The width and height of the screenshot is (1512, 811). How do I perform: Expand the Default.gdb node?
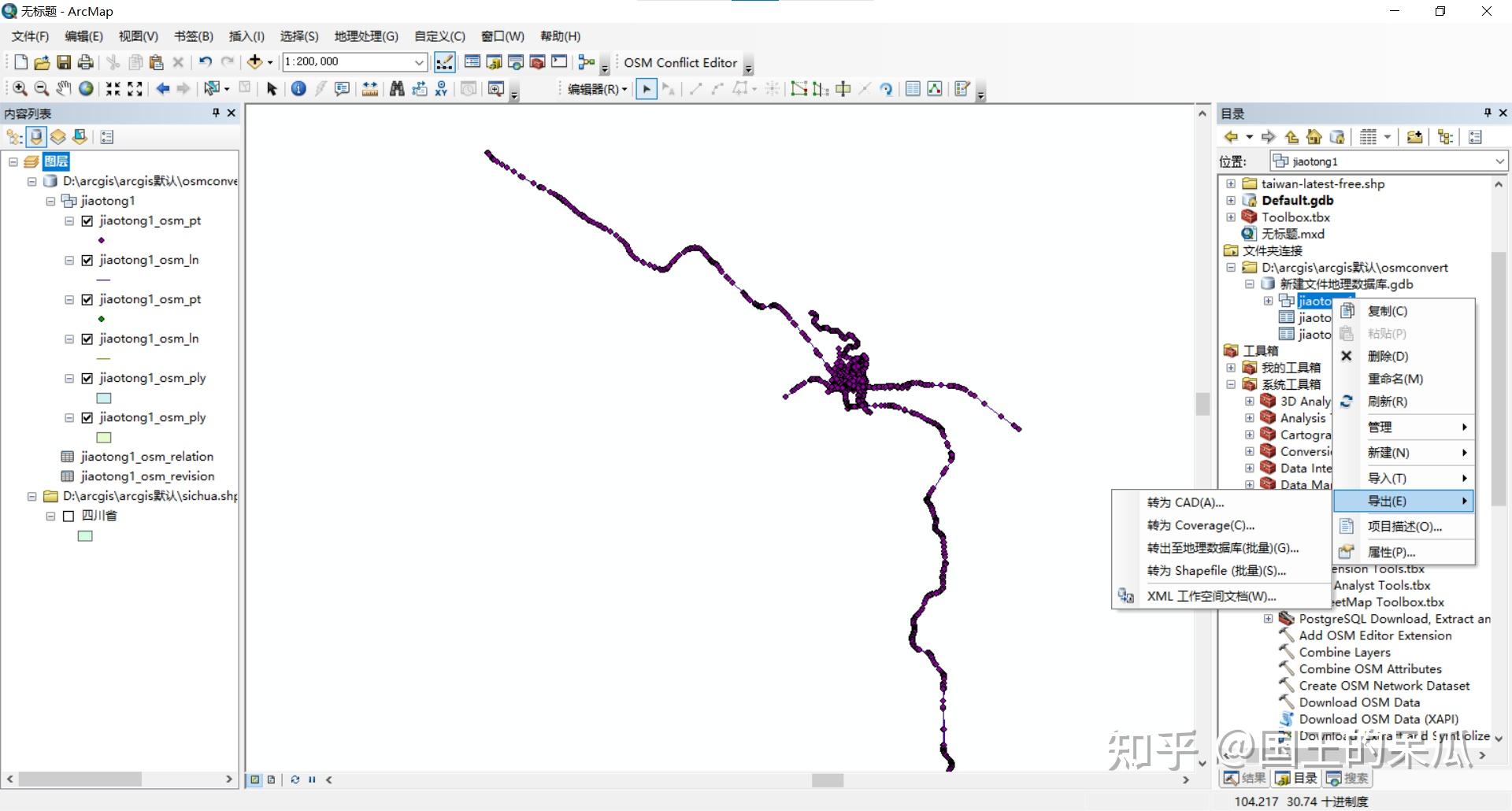coord(1232,200)
